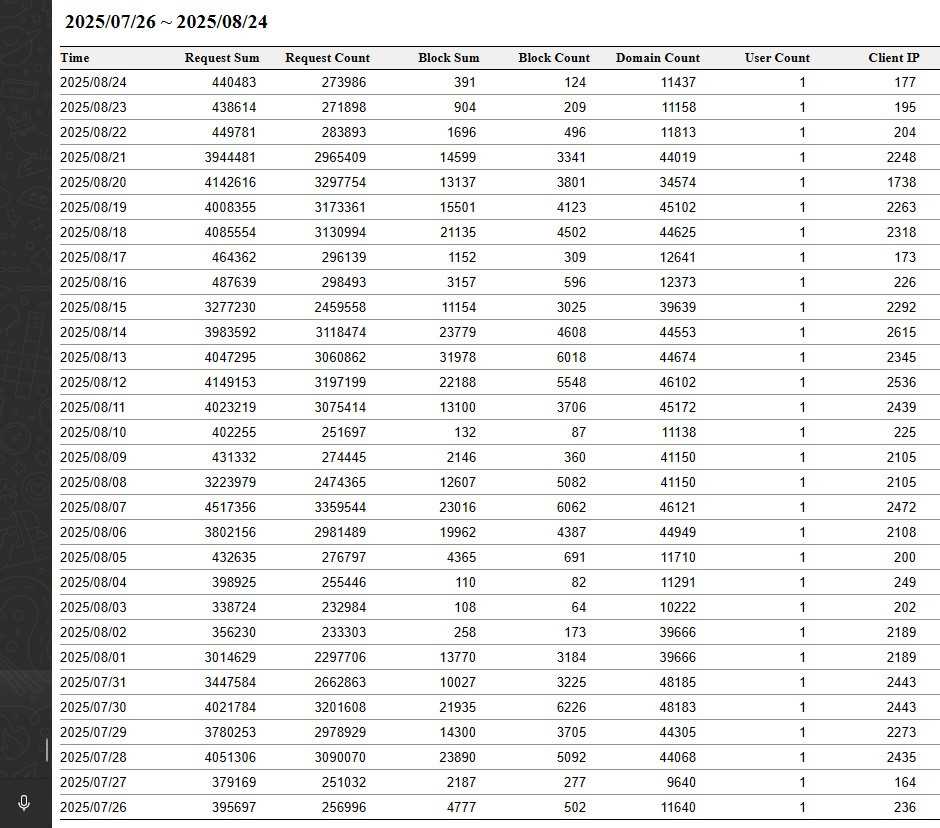Select the 2025/08/24 date cell
The height and width of the screenshot is (828, 940).
click(93, 83)
